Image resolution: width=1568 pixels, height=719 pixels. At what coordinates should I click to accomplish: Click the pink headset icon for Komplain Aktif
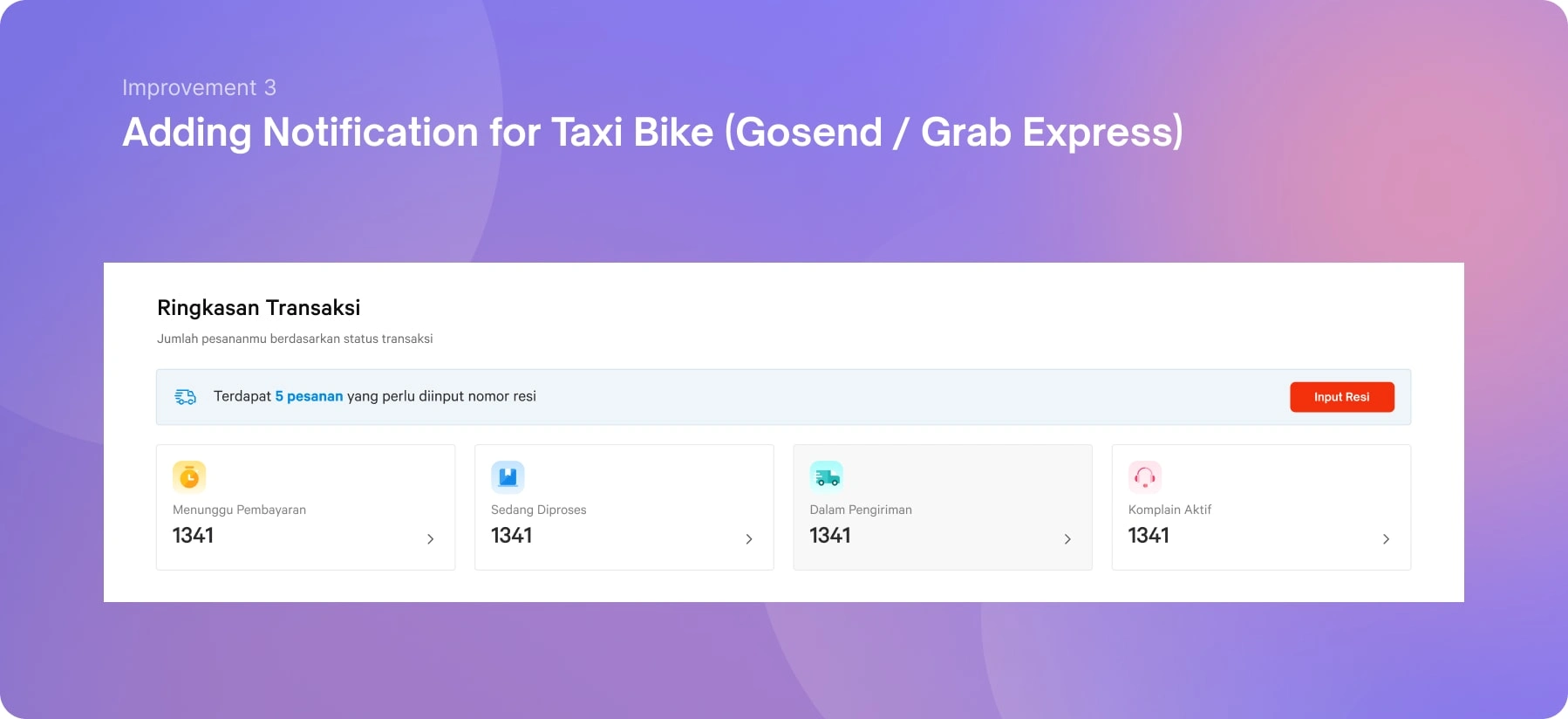coord(1145,477)
